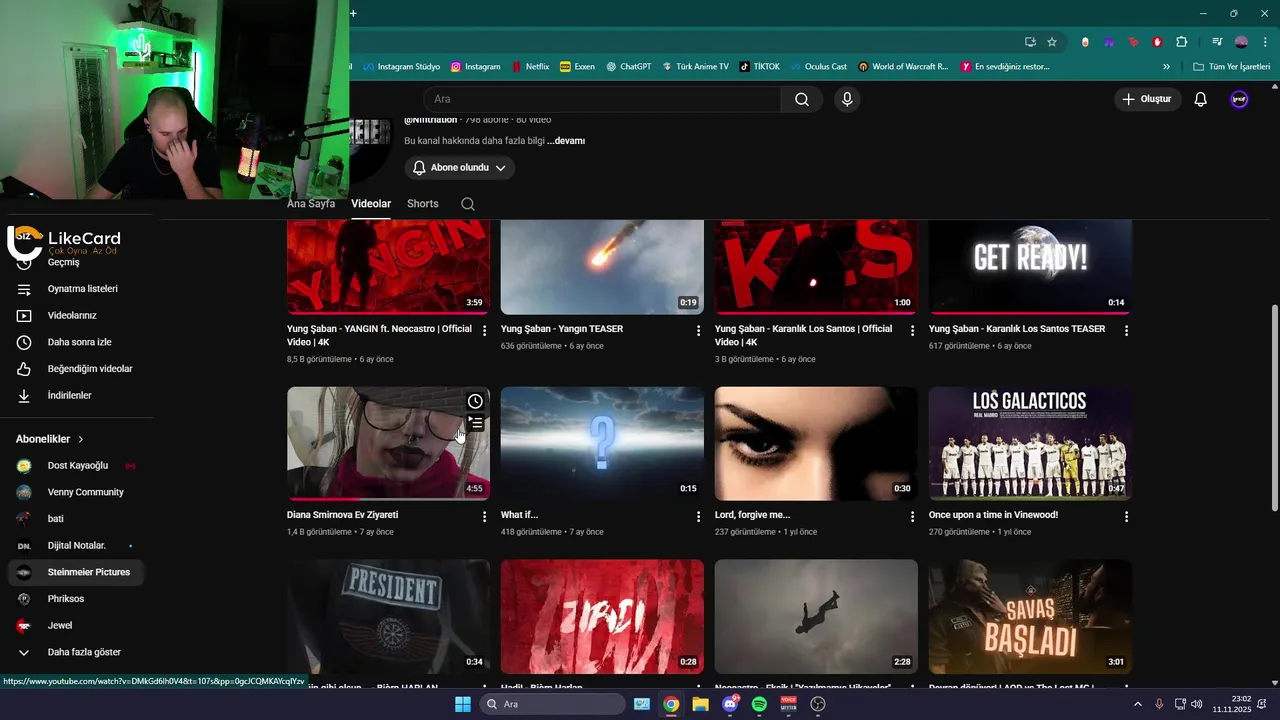Add Diana Smirnova video to watch later
Image resolution: width=1280 pixels, height=720 pixels.
(x=475, y=401)
